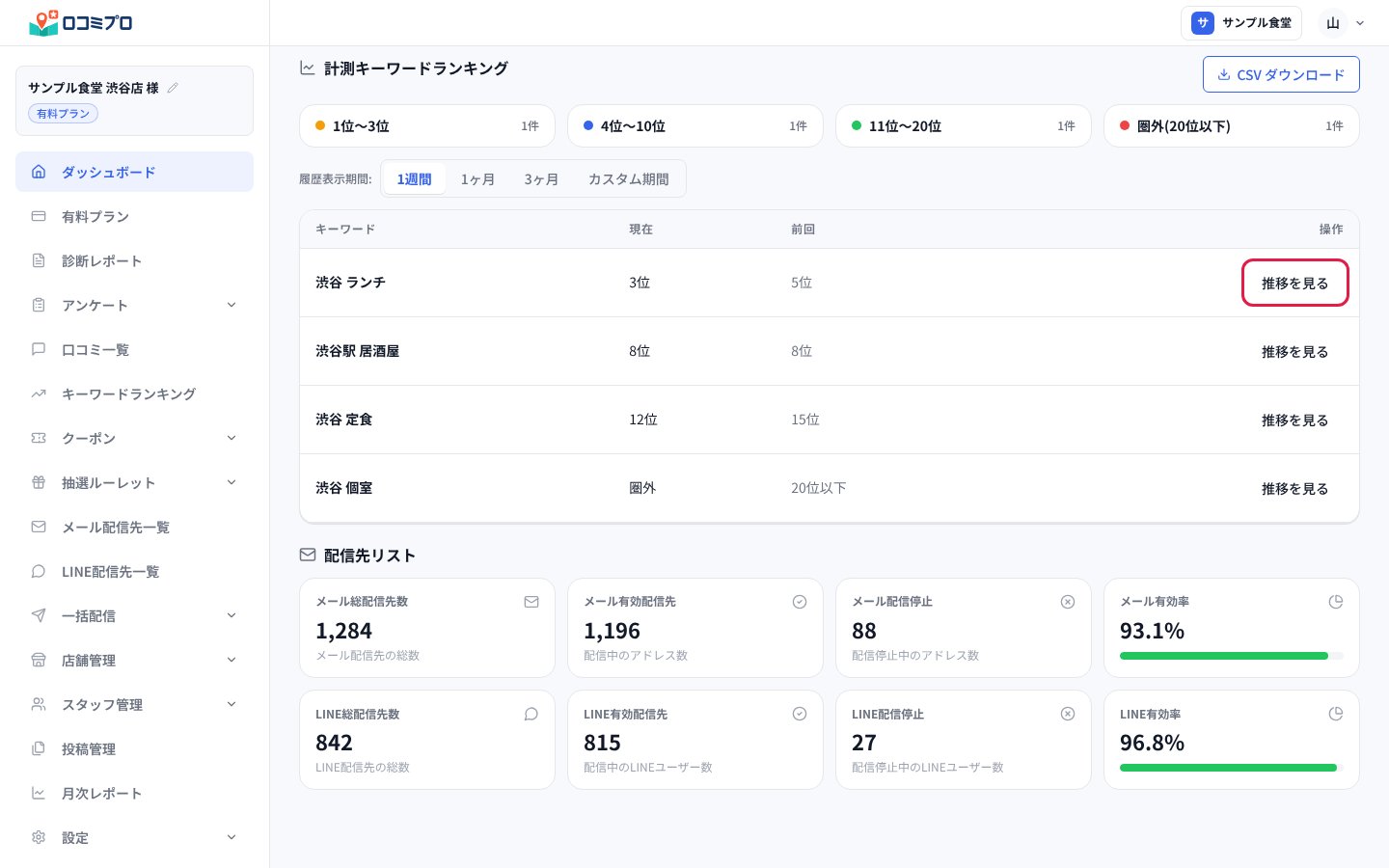Click the 診断レポート document icon
Viewport: 1389px width, 868px height.
click(39, 260)
